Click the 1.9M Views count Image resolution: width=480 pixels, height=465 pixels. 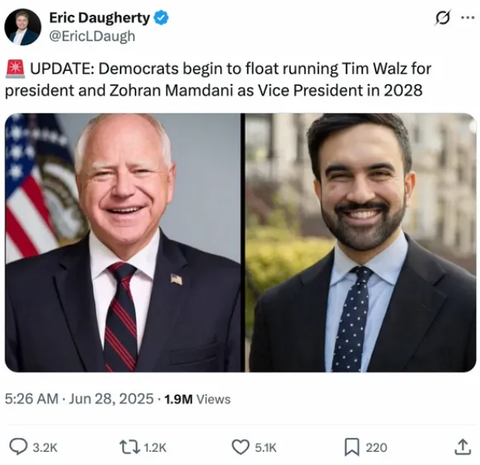click(x=197, y=399)
